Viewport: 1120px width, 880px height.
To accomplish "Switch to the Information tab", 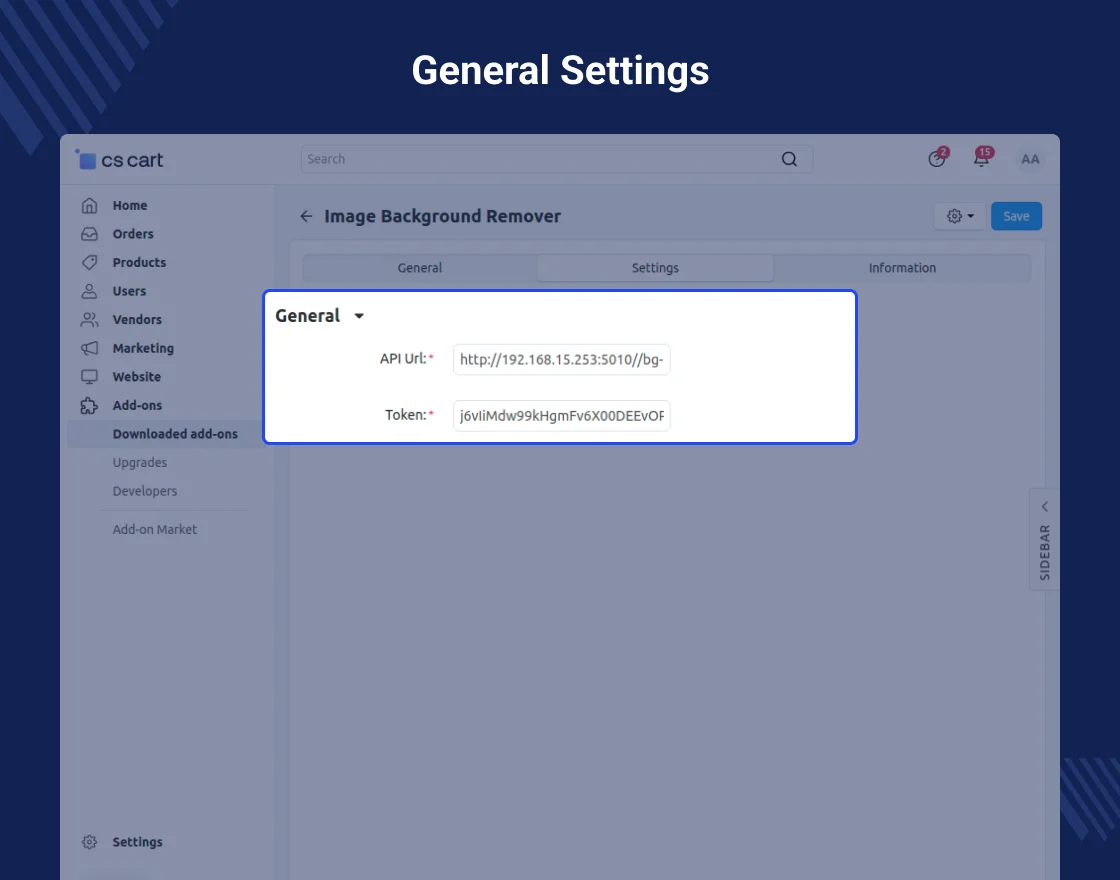I will [902, 268].
